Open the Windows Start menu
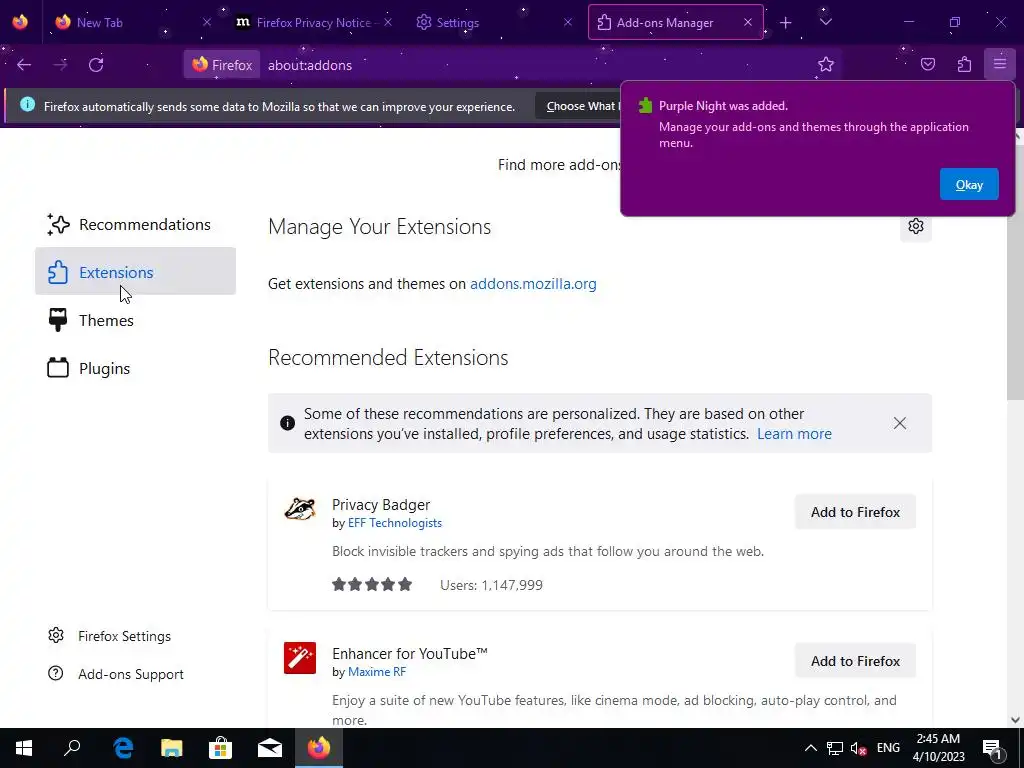This screenshot has width=1024, height=768. [x=24, y=748]
